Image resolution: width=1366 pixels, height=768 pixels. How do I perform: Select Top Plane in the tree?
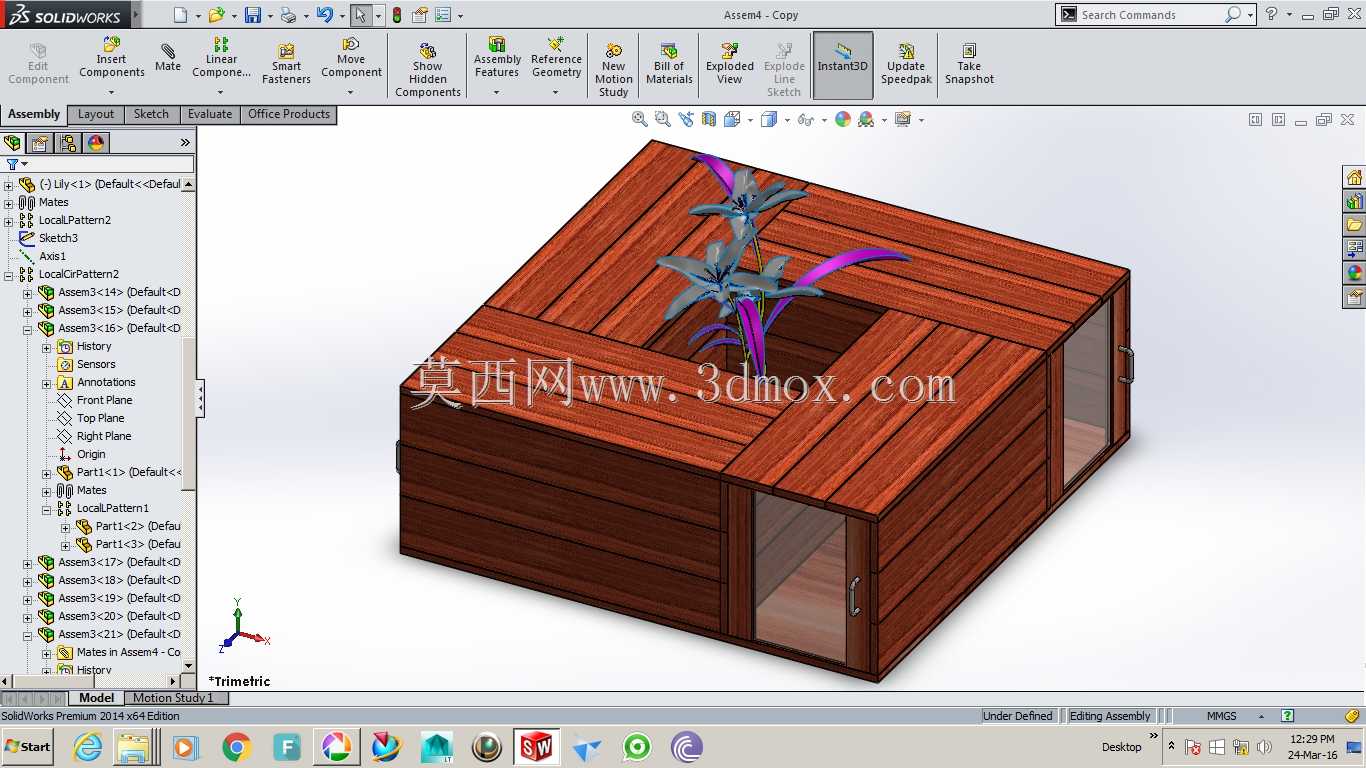click(100, 418)
